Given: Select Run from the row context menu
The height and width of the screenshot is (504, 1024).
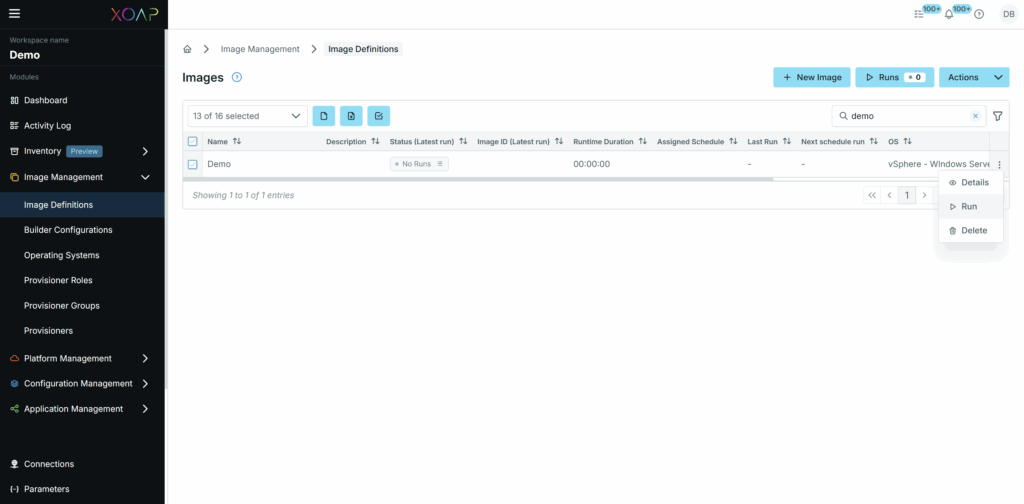Looking at the screenshot, I should pos(968,206).
